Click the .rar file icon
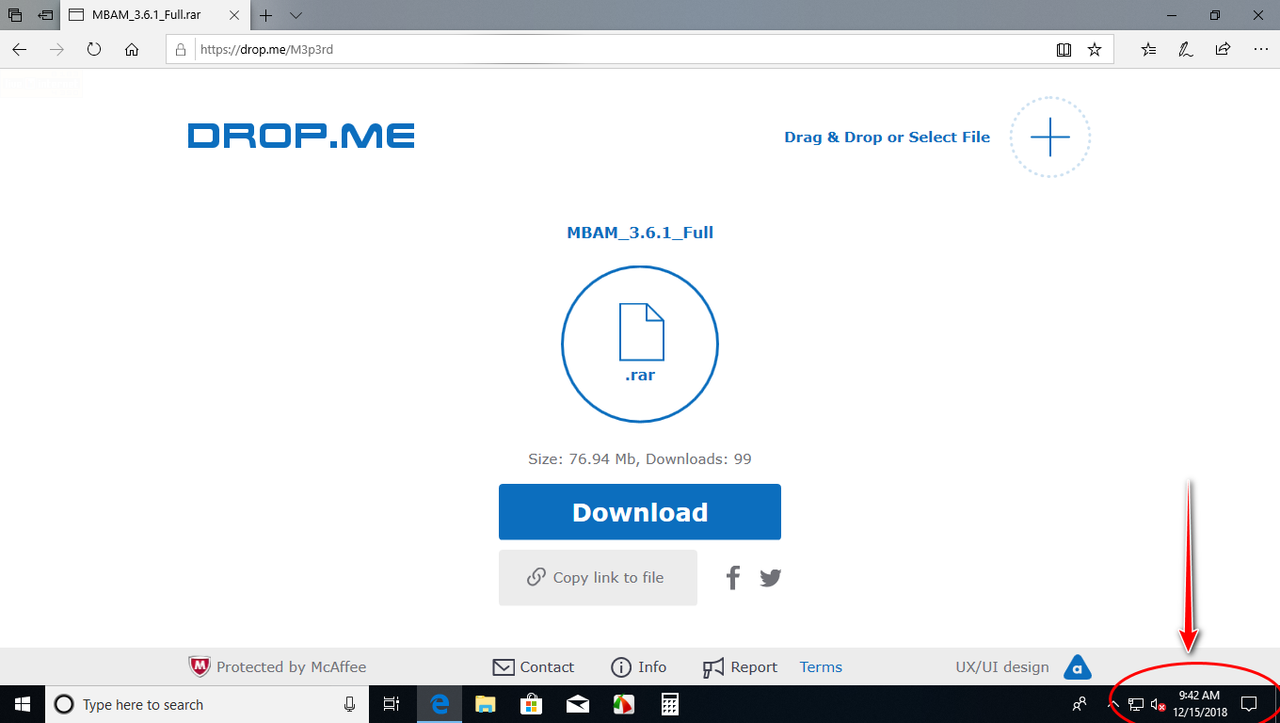This screenshot has width=1280, height=723. point(640,344)
